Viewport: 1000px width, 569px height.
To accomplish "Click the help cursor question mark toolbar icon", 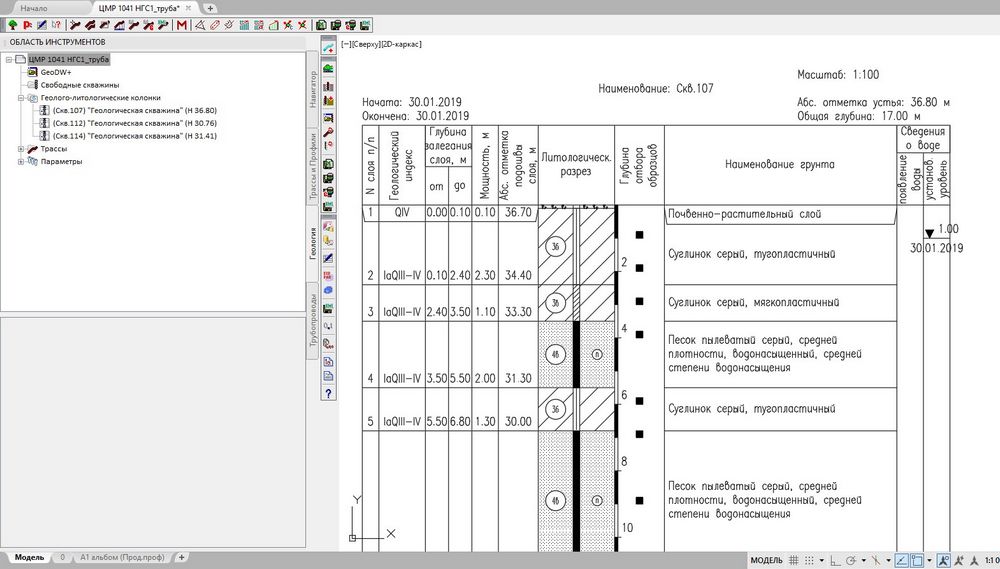I will pyautogui.click(x=56, y=25).
